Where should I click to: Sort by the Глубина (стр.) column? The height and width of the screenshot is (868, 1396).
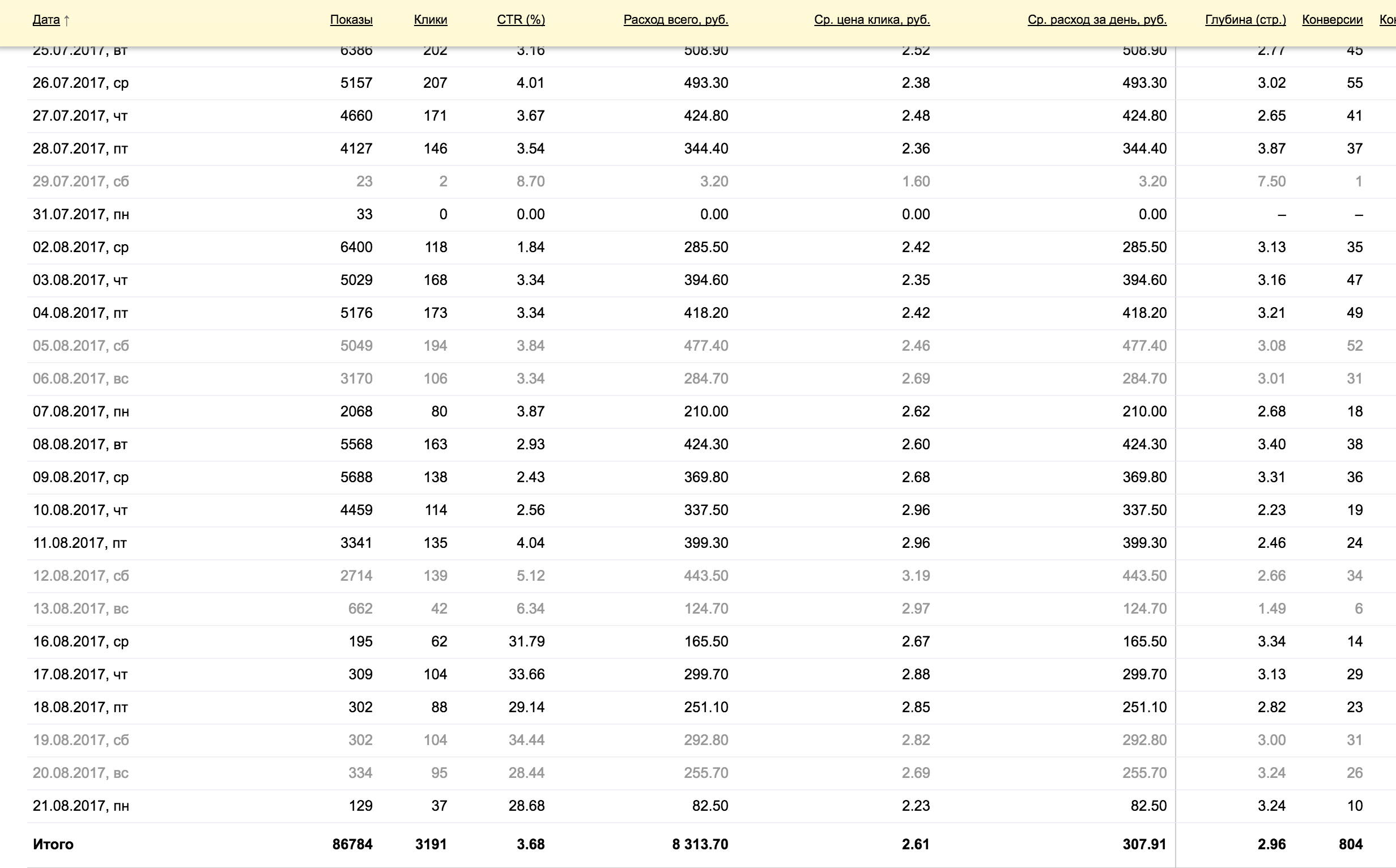click(x=1245, y=19)
